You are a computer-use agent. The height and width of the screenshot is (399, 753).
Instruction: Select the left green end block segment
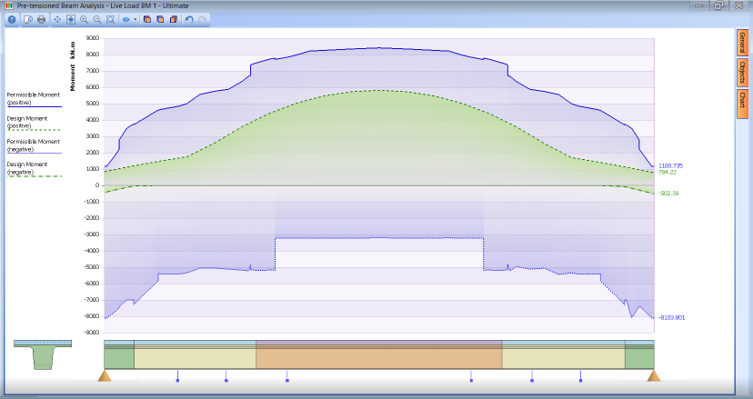pos(119,355)
